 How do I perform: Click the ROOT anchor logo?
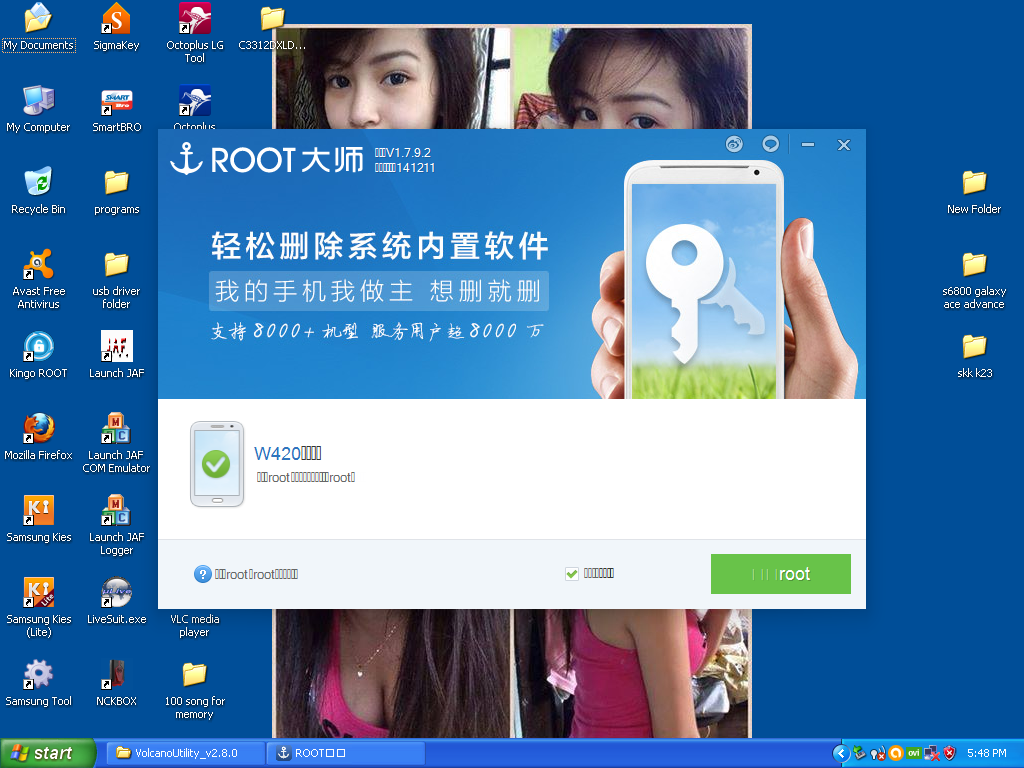pyautogui.click(x=186, y=159)
